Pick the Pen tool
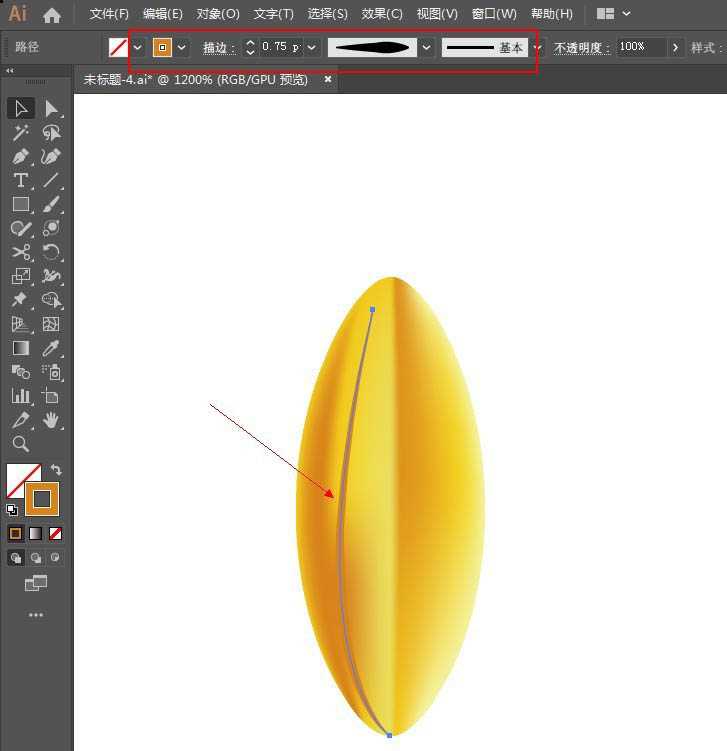Image resolution: width=727 pixels, height=751 pixels. pos(20,156)
